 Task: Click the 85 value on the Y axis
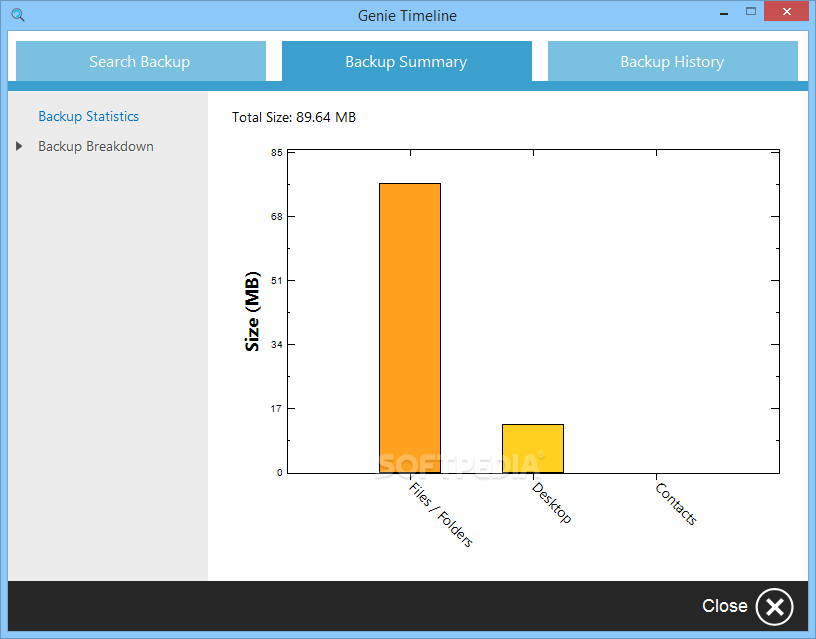(277, 152)
